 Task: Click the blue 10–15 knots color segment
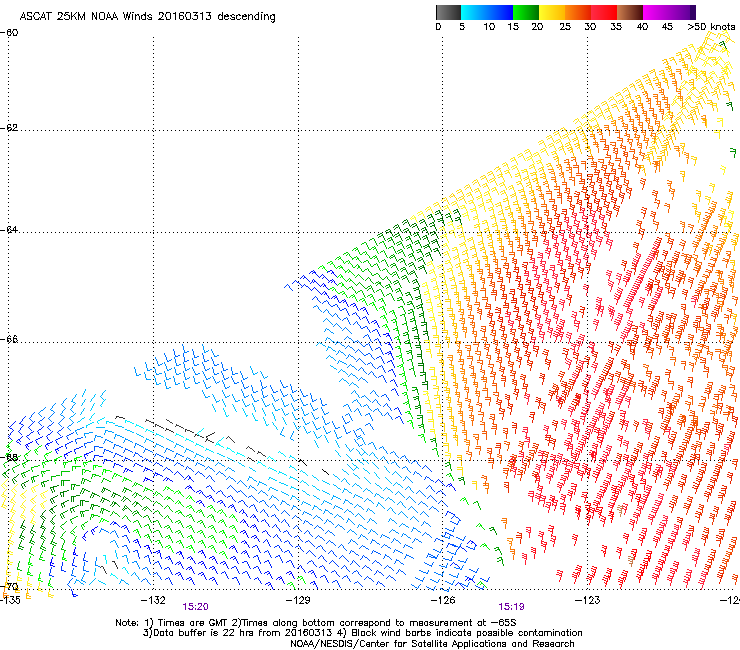pyautogui.click(x=500, y=12)
